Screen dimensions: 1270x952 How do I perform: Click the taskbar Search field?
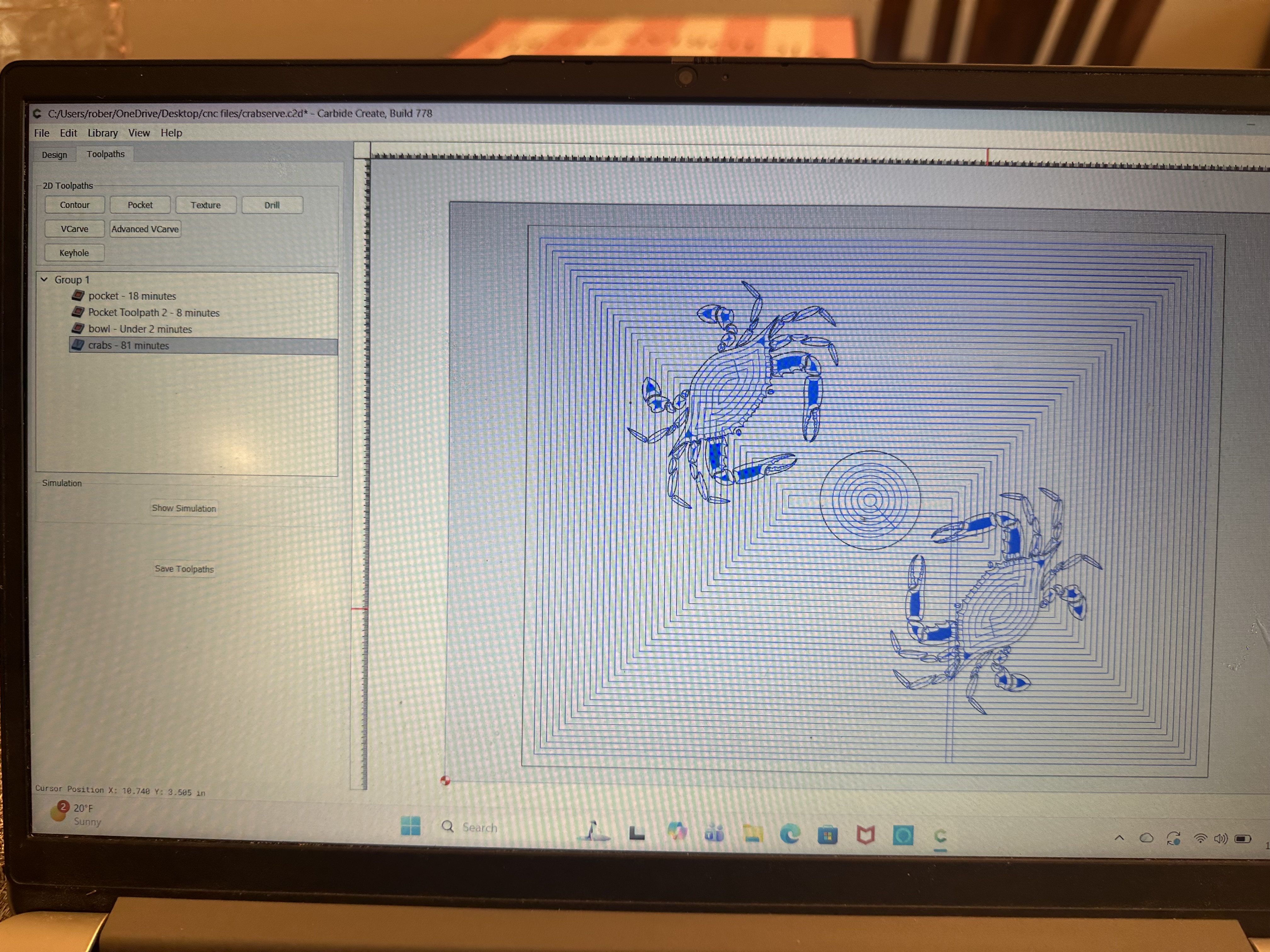[x=479, y=827]
